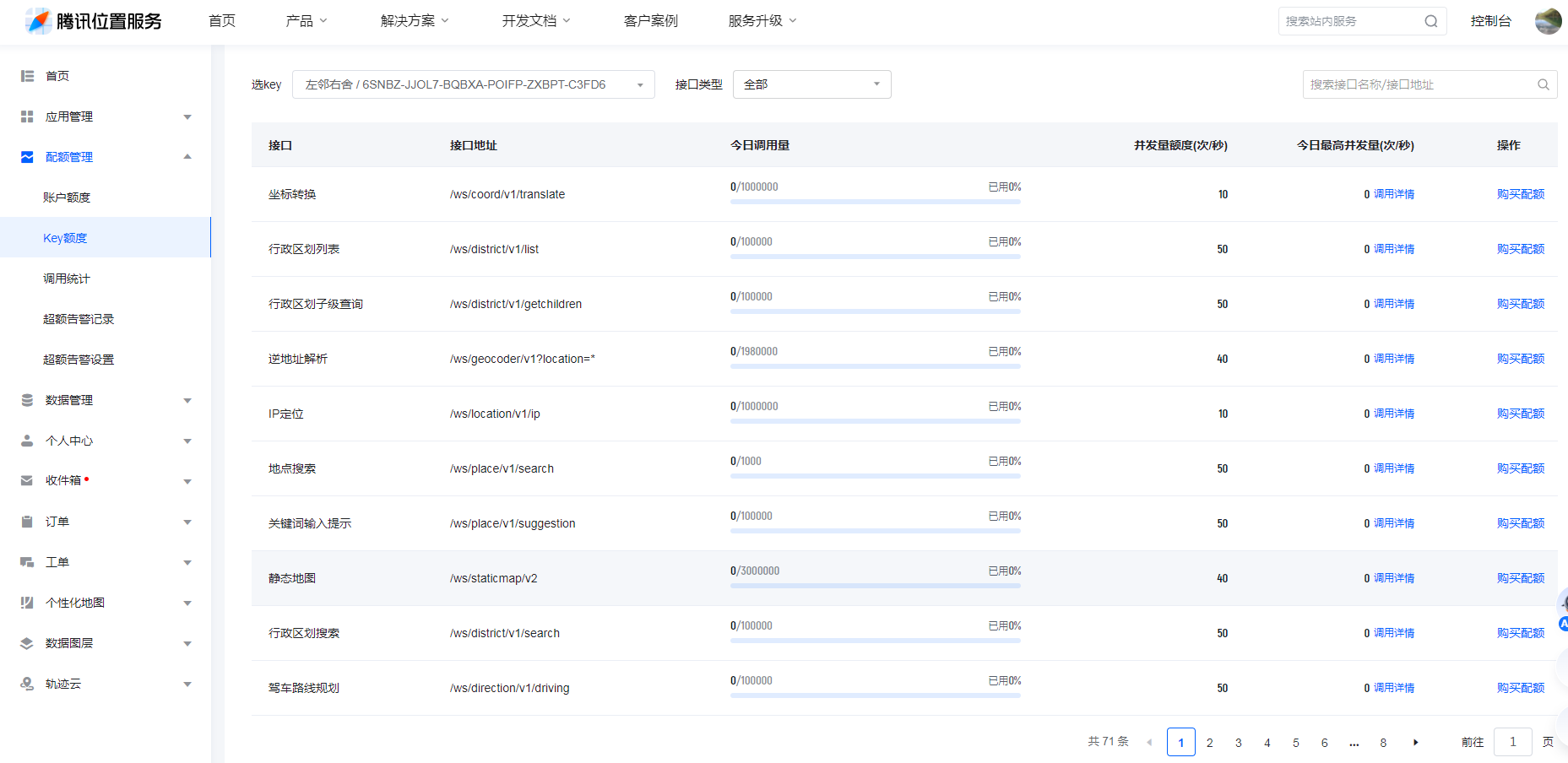
Task: Click the 数据图层 layers icon
Action: coord(27,643)
